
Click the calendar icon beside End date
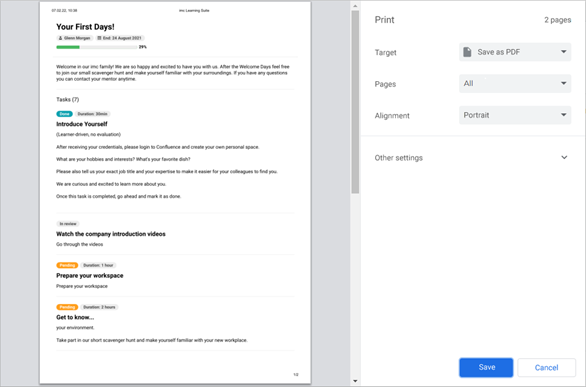coord(99,38)
